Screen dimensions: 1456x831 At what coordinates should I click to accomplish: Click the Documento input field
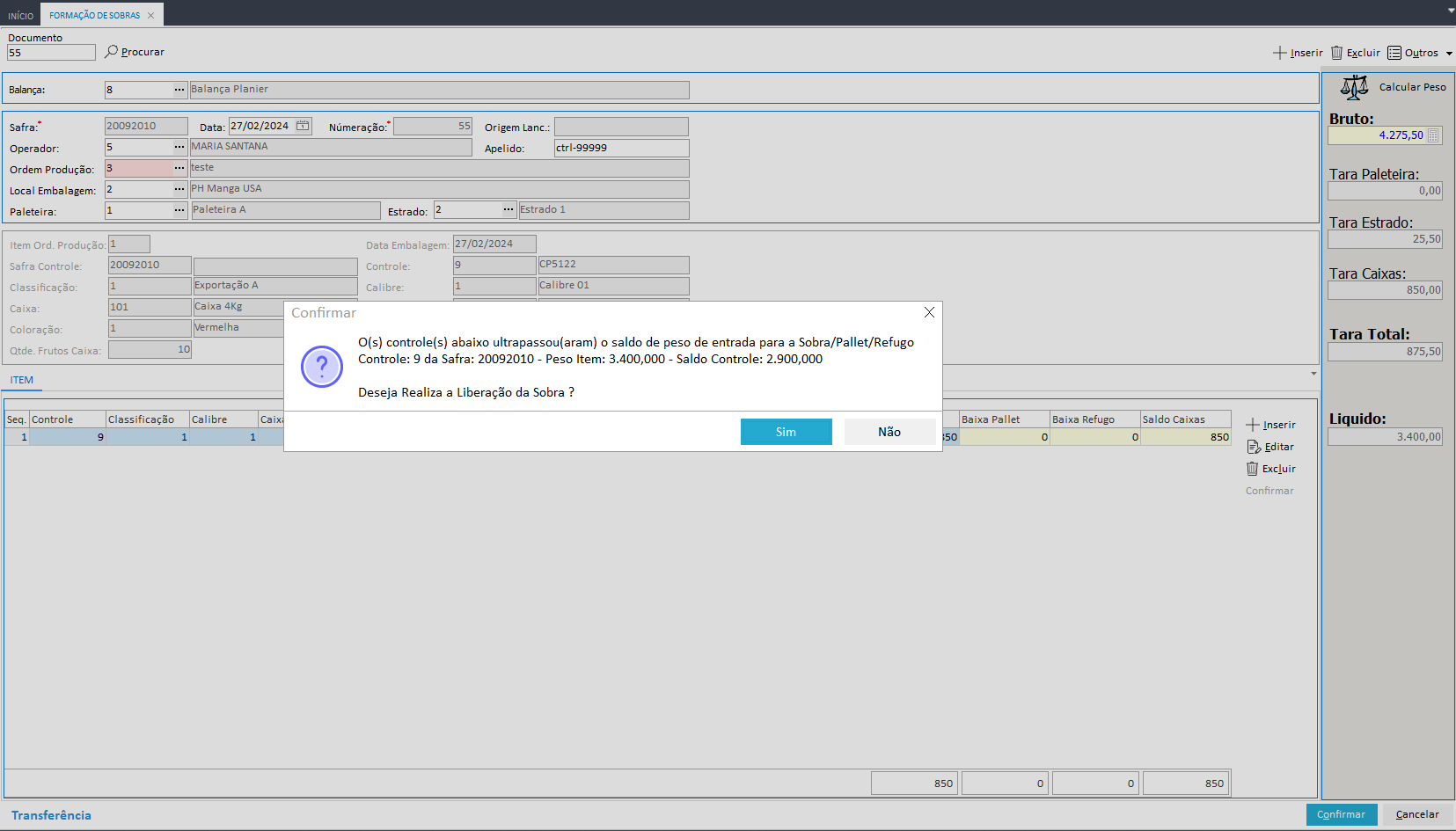click(x=51, y=53)
